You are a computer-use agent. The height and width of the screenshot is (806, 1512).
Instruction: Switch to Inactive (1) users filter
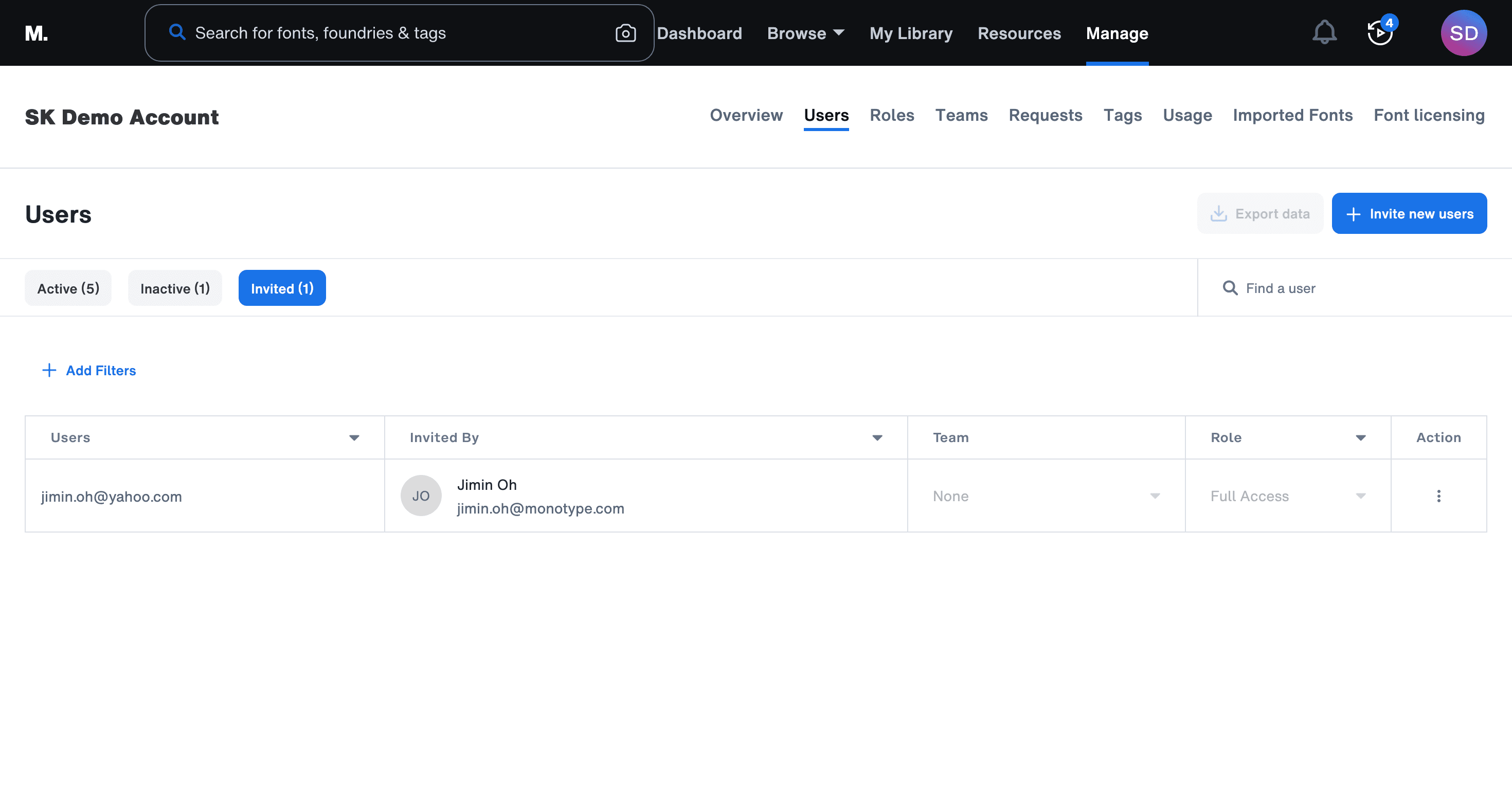[x=175, y=288]
